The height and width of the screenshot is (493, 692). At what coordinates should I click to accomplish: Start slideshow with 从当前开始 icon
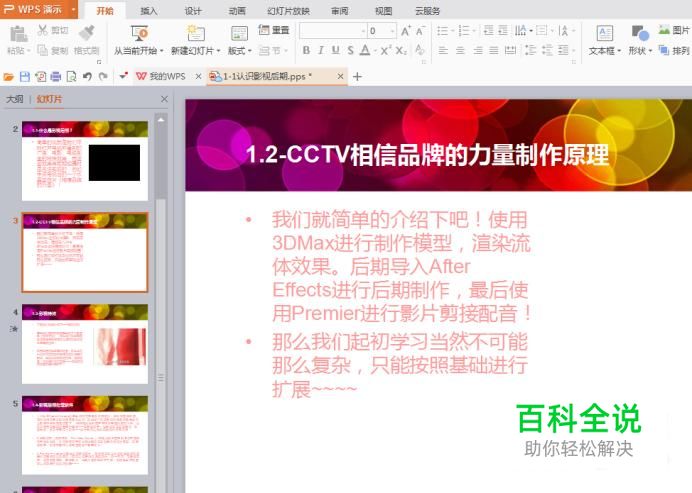click(x=139, y=33)
